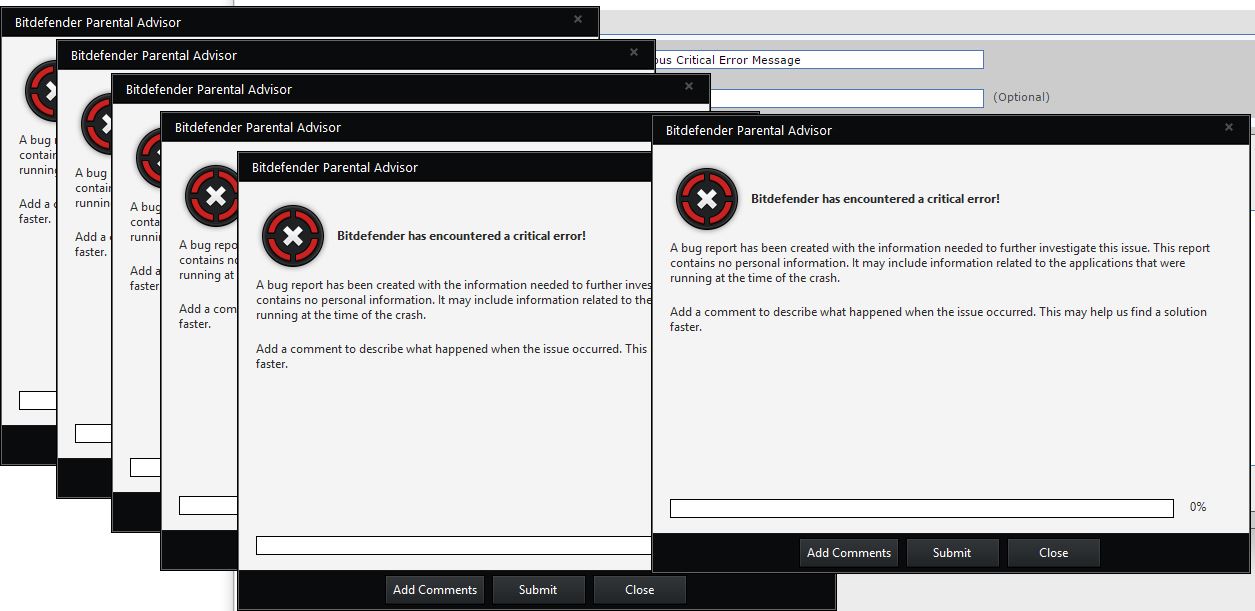
Task: Close the rearmost Bitdefender dialog via its X
Action: click(x=577, y=19)
